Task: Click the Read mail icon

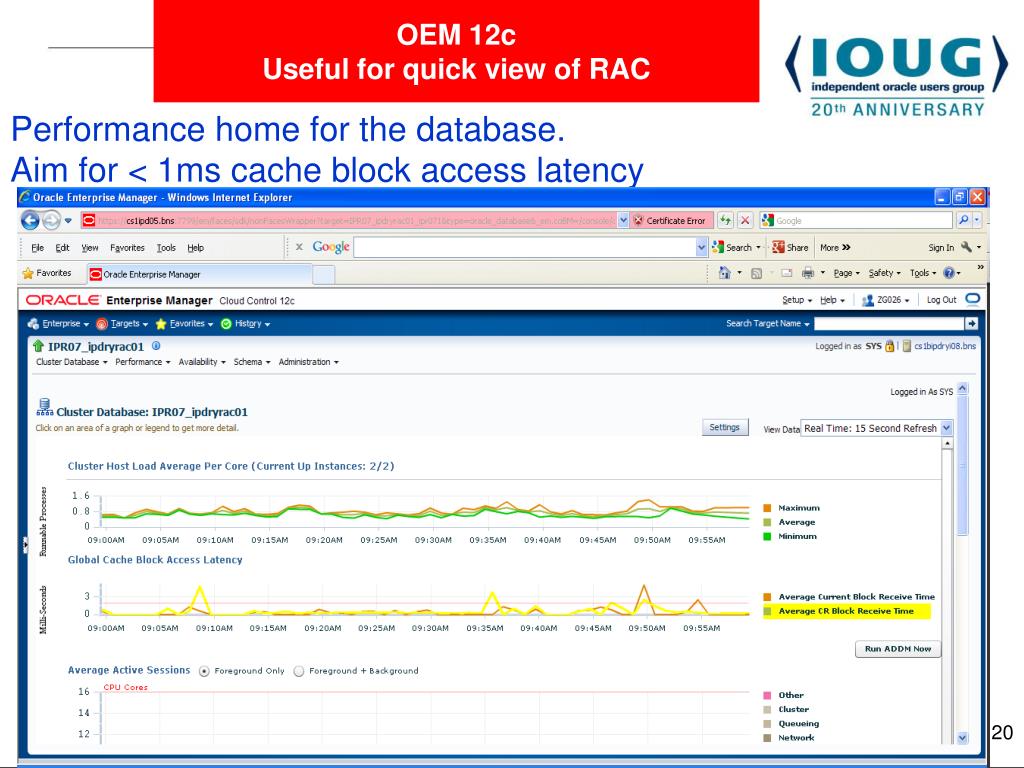Action: (786, 273)
